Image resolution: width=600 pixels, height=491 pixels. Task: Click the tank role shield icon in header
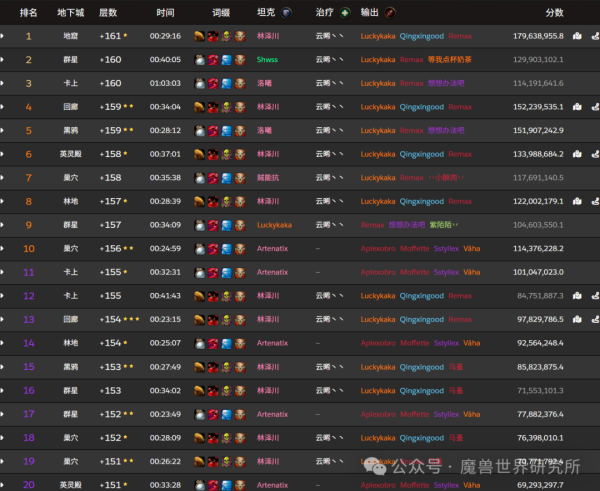point(288,13)
